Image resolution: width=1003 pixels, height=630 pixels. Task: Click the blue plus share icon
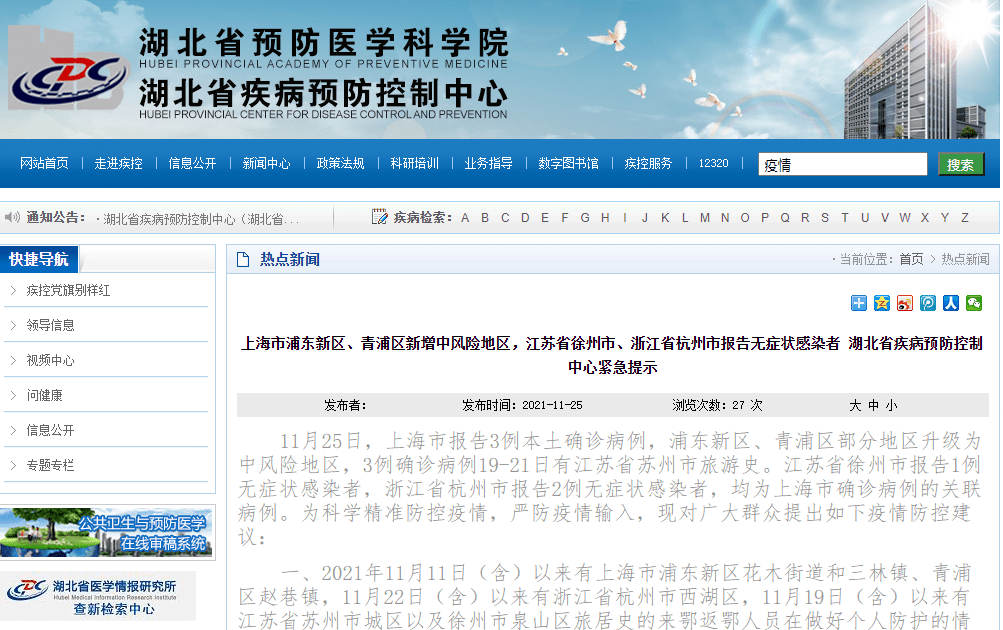pos(858,303)
